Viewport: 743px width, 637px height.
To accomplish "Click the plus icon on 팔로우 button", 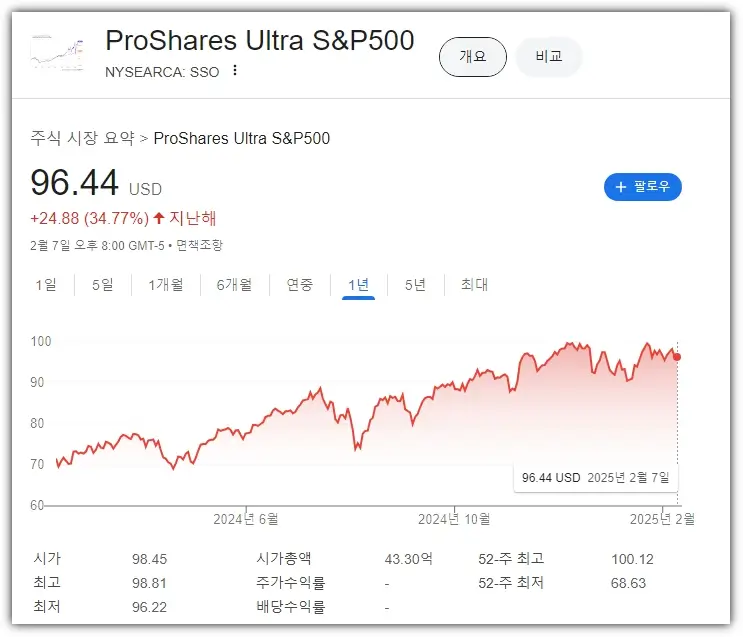I will pos(620,187).
